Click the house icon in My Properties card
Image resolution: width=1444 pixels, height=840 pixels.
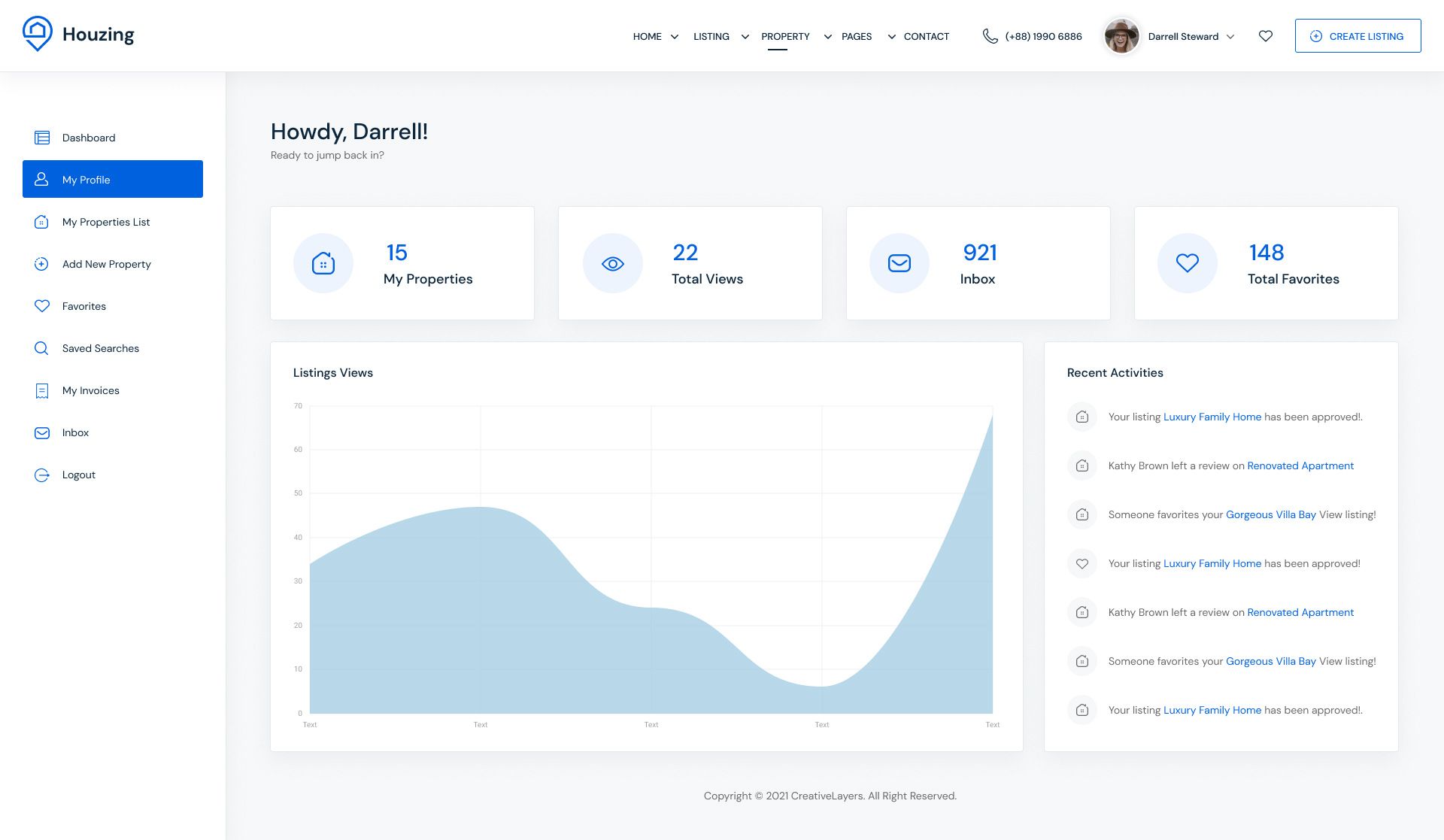[323, 263]
